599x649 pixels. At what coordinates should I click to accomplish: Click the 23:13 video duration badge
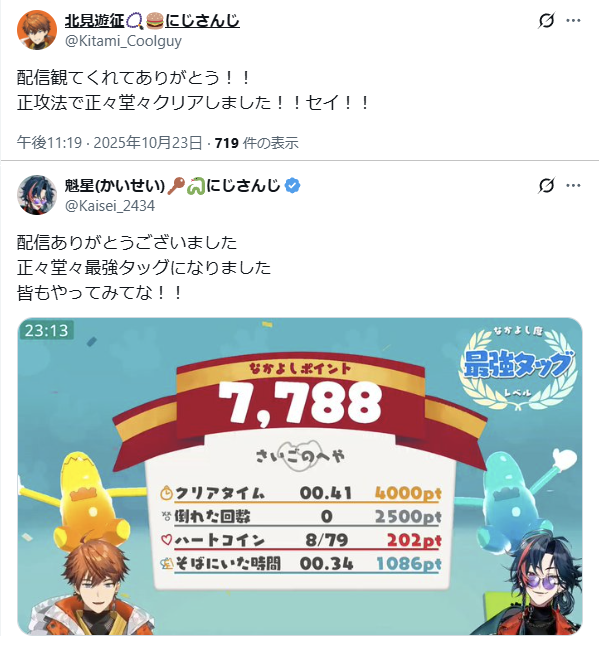46,330
